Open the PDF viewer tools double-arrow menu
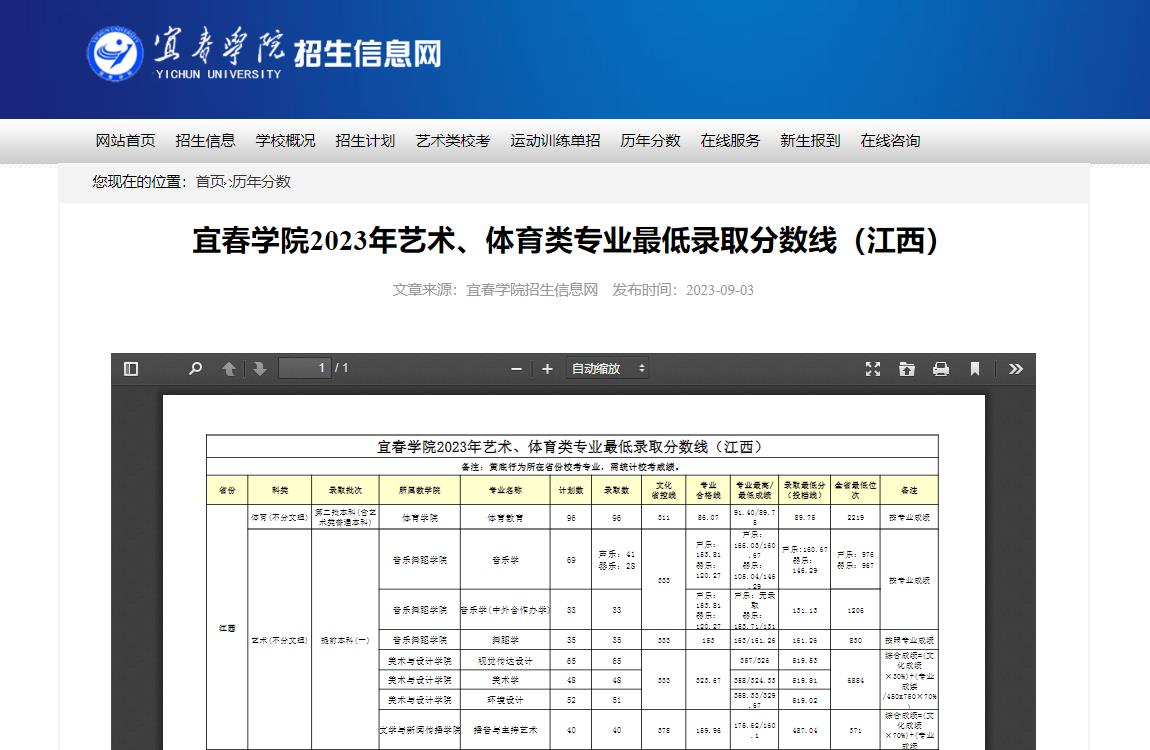1150x750 pixels. coord(1016,369)
